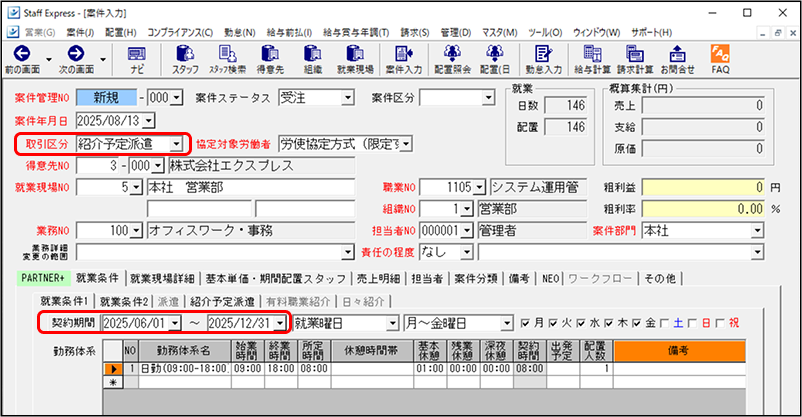Viewport: 802px width, 417px height.
Task: Open the 配置照会 toolbar icon
Action: 452,53
